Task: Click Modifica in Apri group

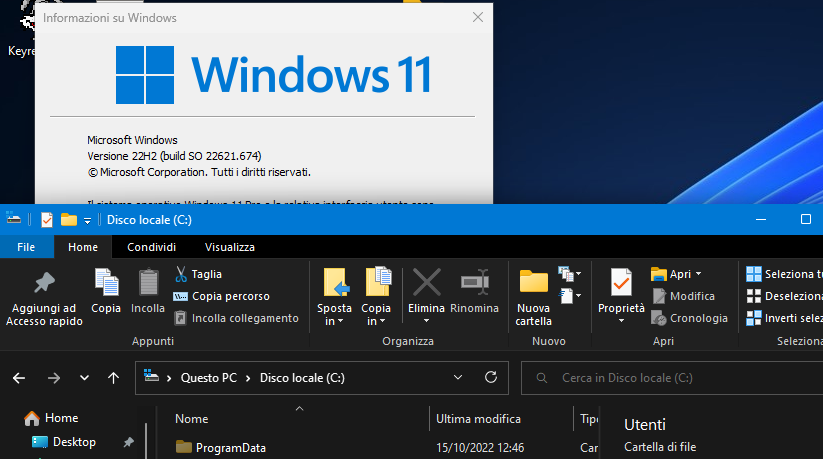Action: pyautogui.click(x=683, y=296)
